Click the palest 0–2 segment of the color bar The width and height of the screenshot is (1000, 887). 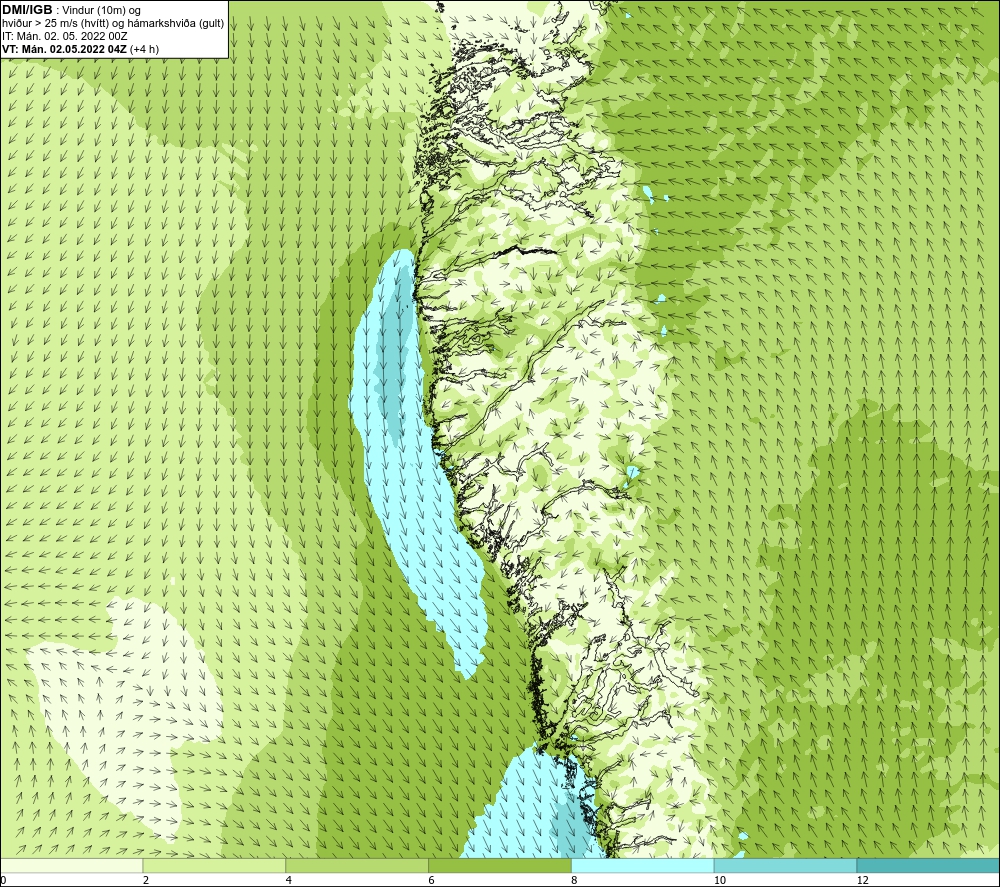click(71, 865)
